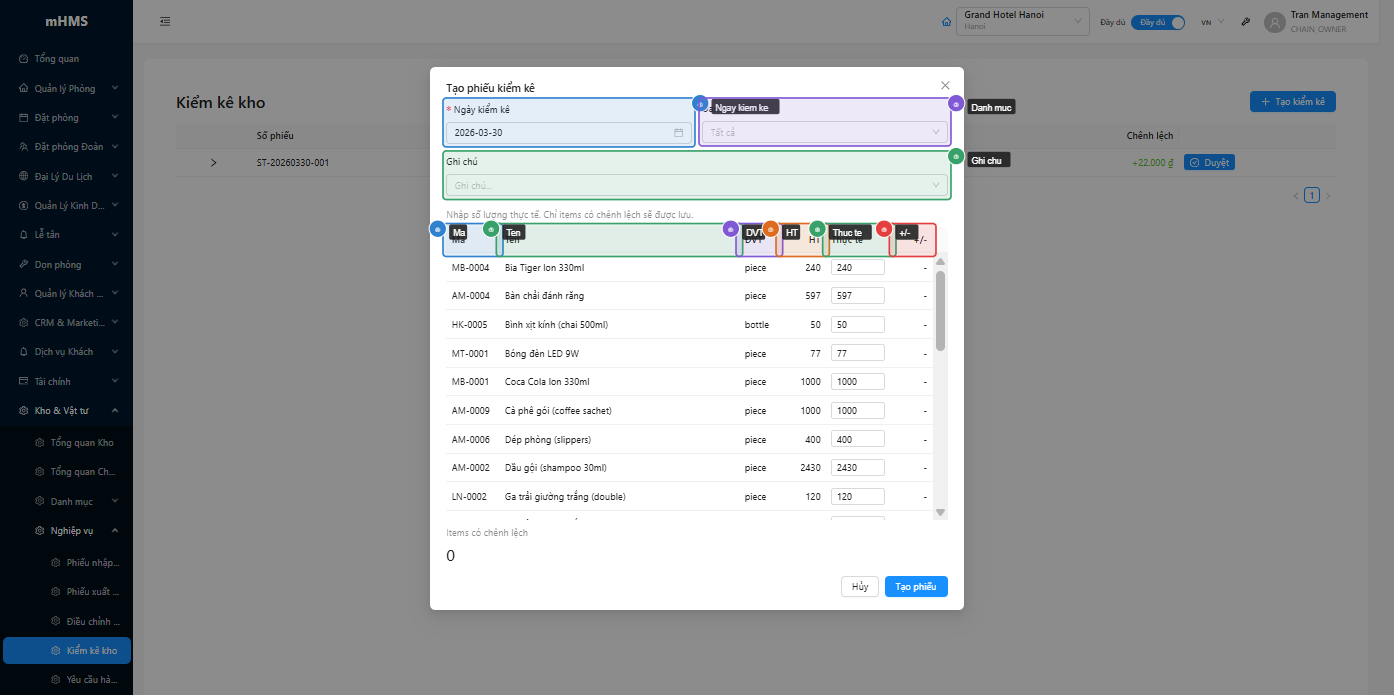This screenshot has width=1394, height=695.
Task: Click the Hủy button
Action: coord(859,587)
